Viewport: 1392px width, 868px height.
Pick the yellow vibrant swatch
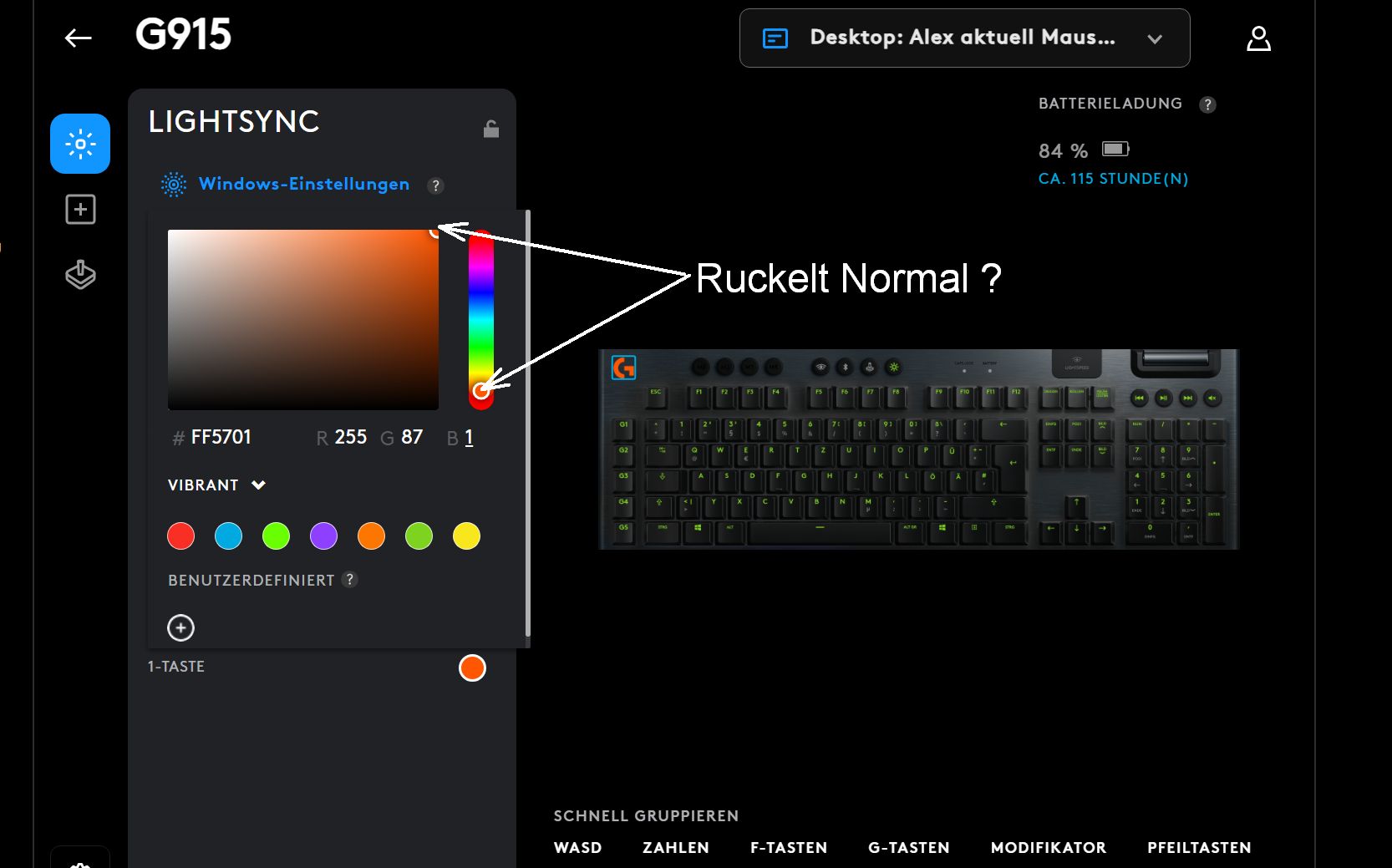coord(466,536)
